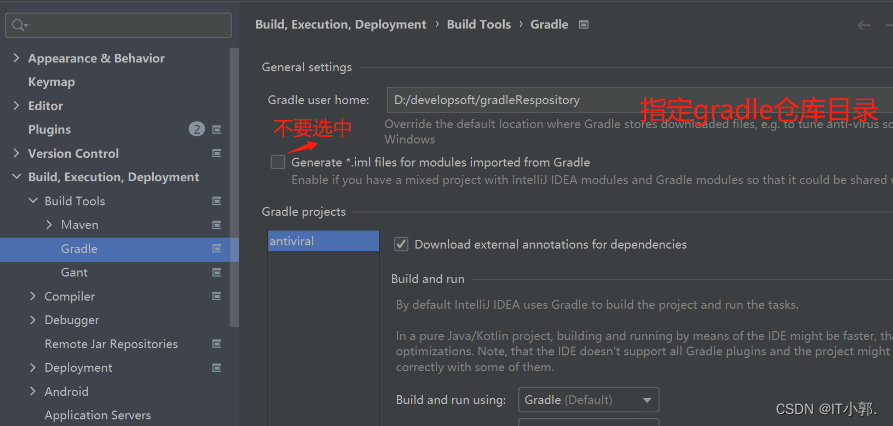Collapse the Build Tools tree node
893x426 pixels.
tap(33, 201)
